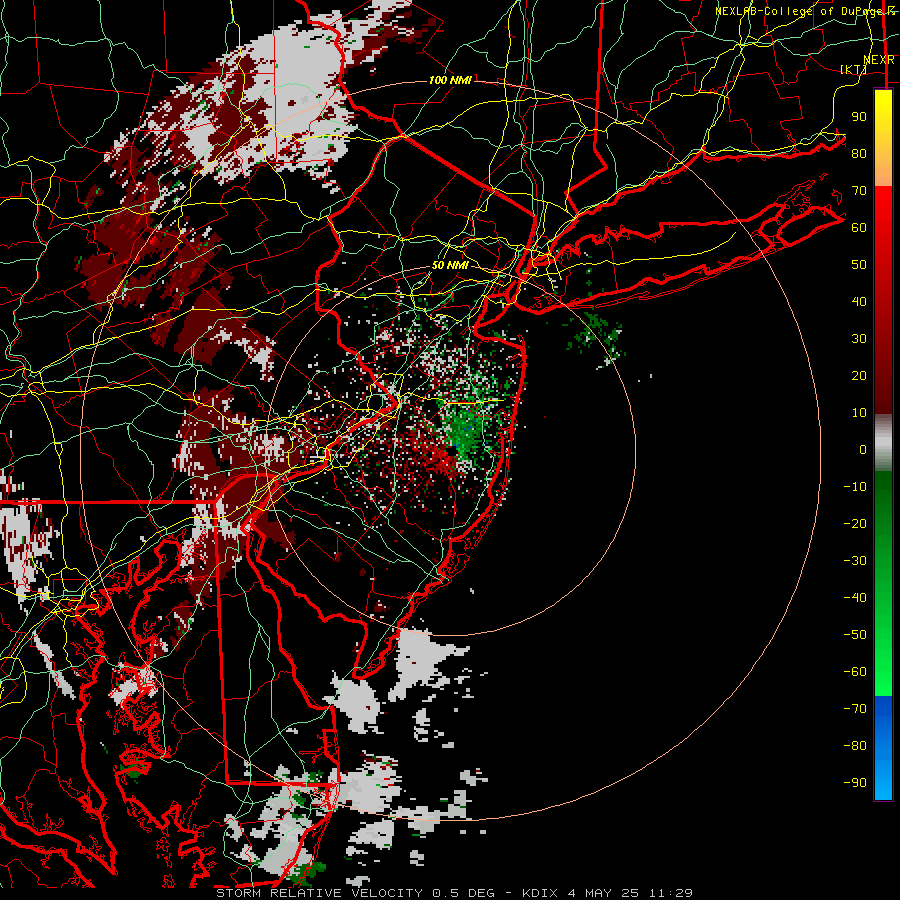Viewport: 900px width, 900px height.
Task: Click the 20 value on the velocity scale
Action: [859, 375]
